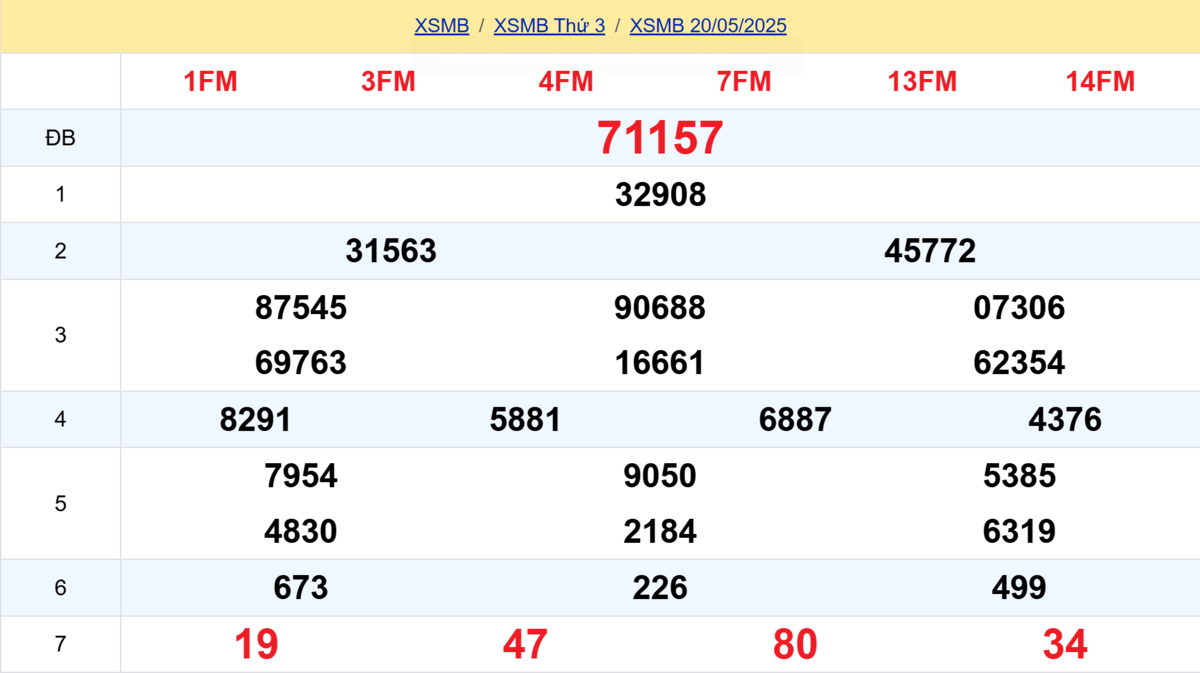Click fourth prize number 4376
Viewport: 1200px width, 673px height.
1065,420
